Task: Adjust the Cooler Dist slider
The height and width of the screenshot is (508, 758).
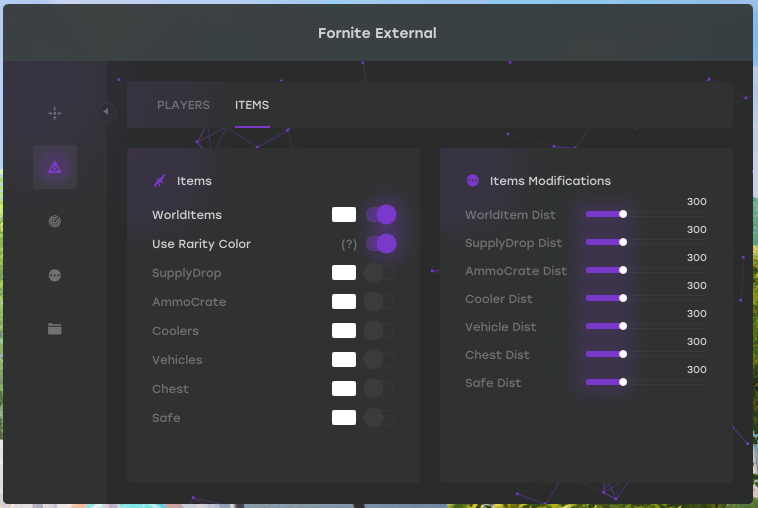Action: [x=646, y=298]
